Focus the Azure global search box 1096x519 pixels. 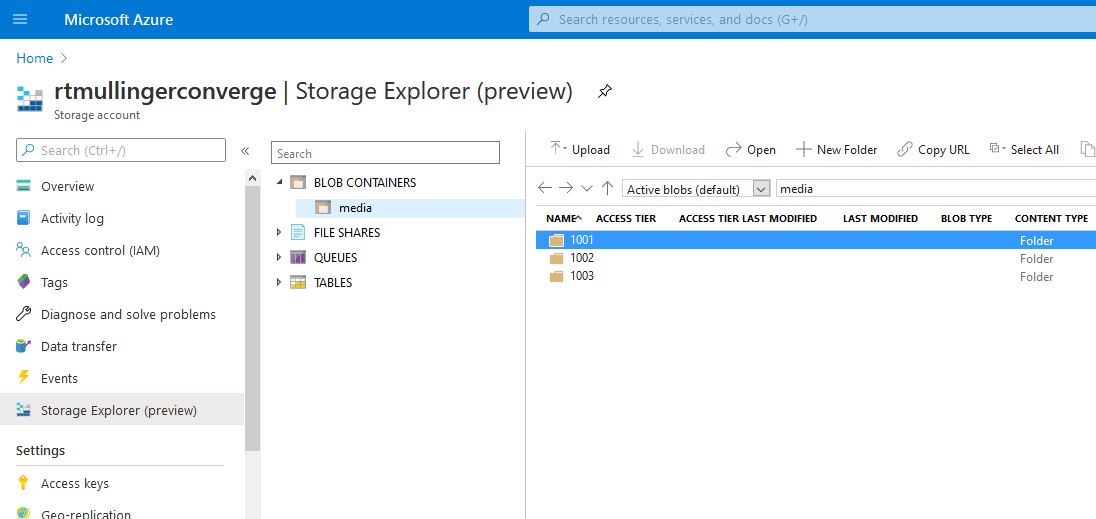812,20
